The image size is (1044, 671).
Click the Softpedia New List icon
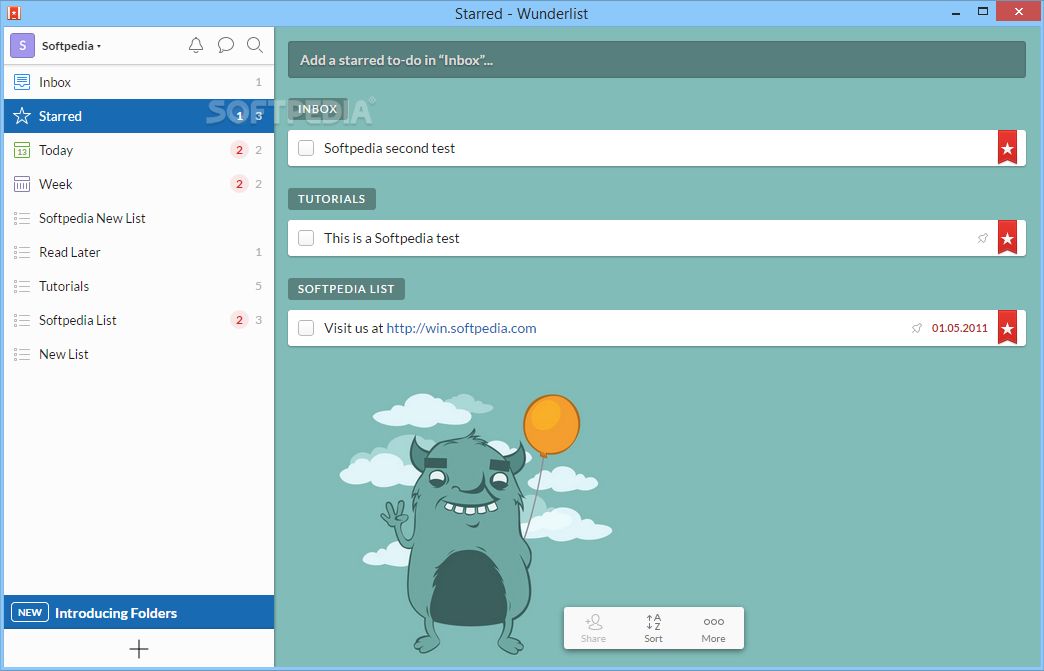[22, 218]
